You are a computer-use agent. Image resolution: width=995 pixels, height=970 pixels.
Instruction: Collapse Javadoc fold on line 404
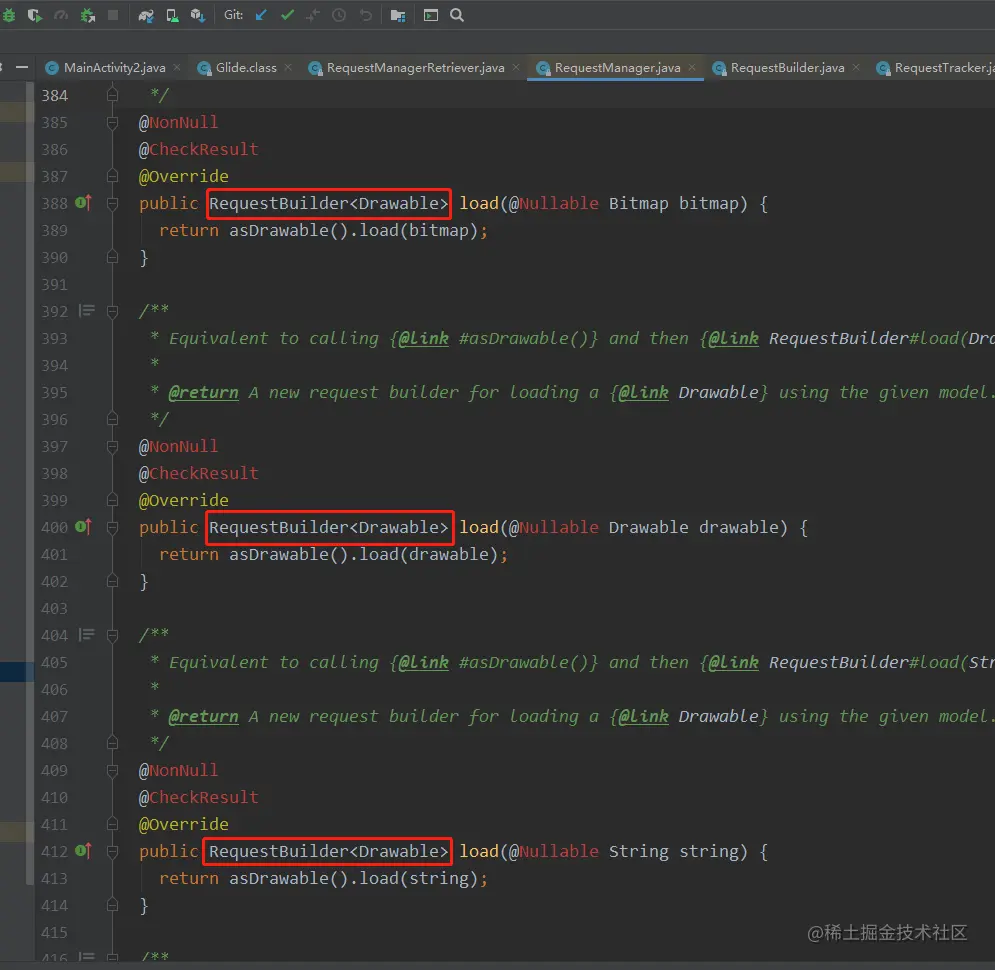click(x=112, y=635)
